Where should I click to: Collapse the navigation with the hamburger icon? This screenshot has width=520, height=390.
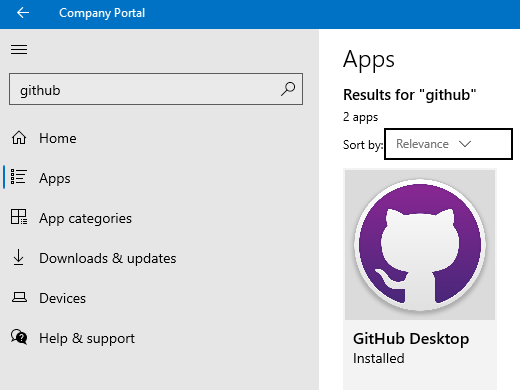(x=19, y=50)
